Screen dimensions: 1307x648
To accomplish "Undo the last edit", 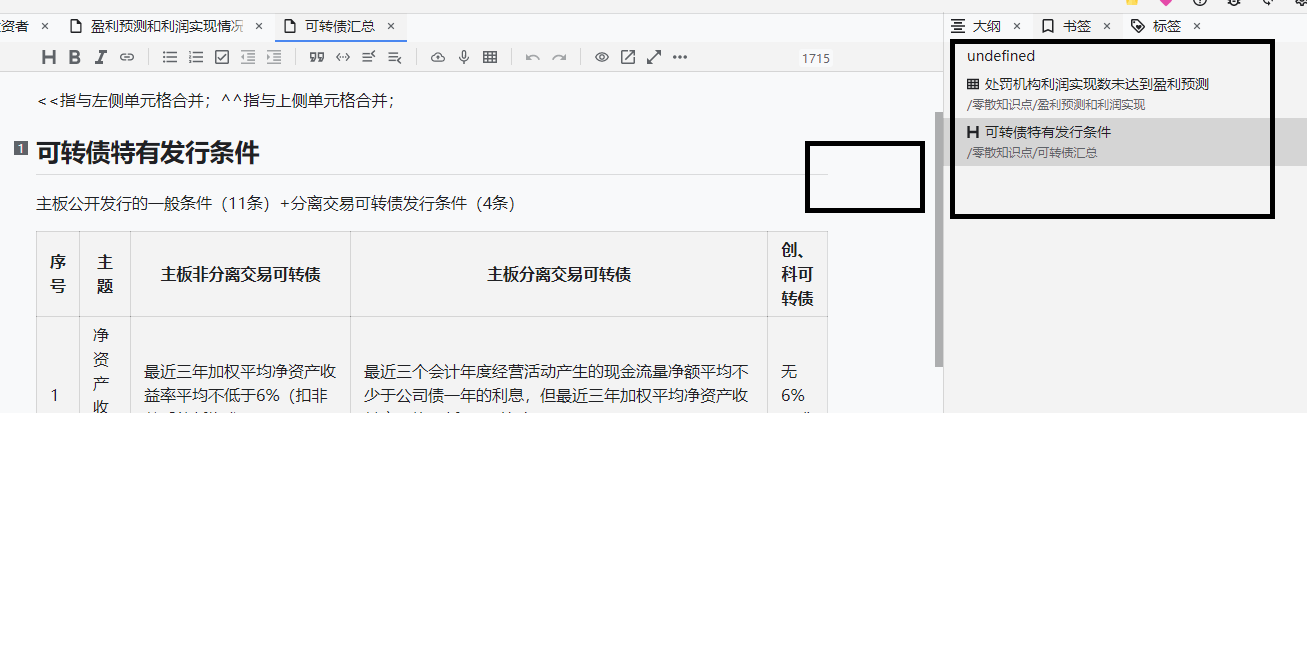I will pos(532,57).
